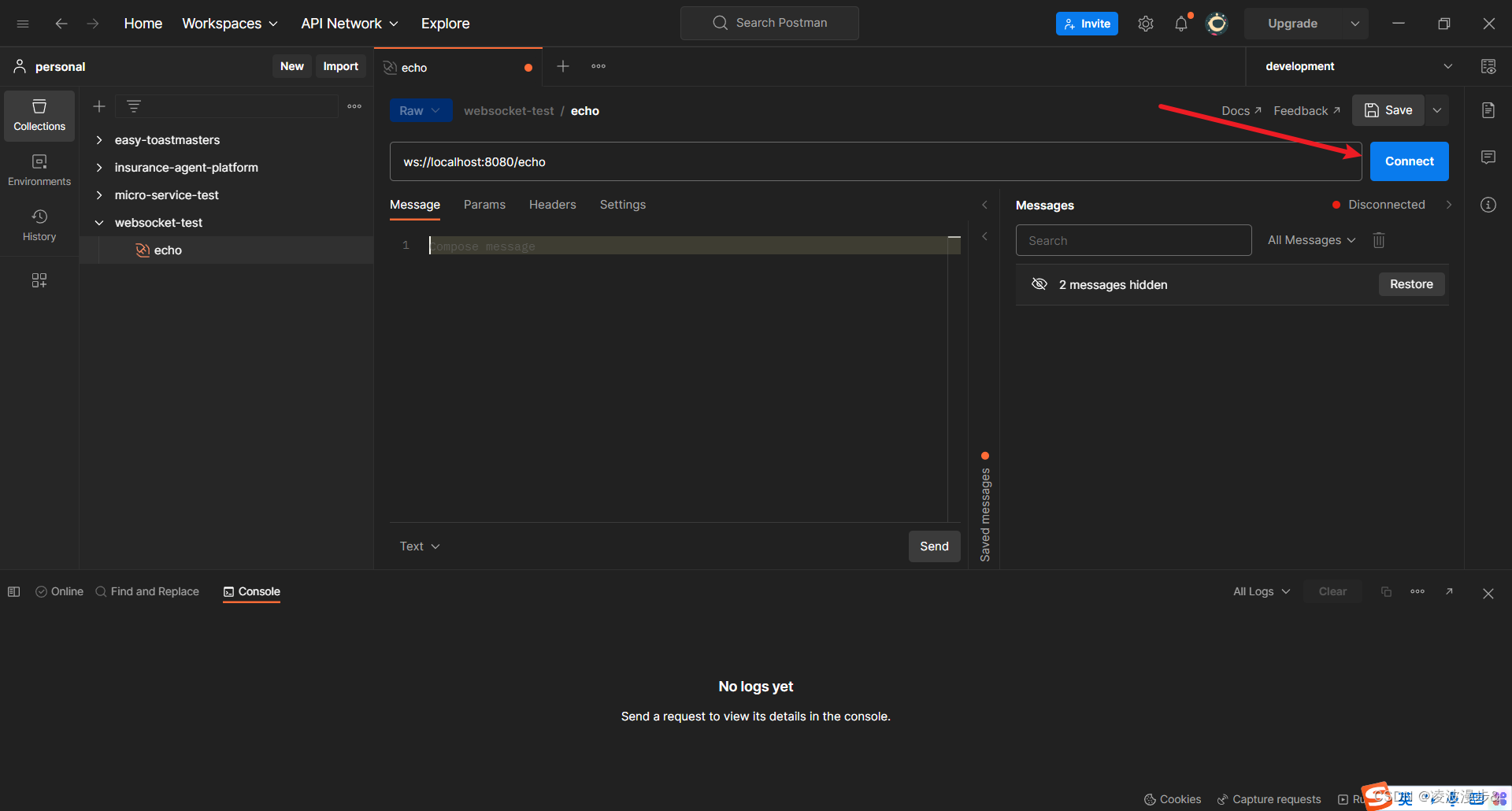Pop the console out to a new window
Screen dimensions: 1512x811
point(1449,592)
